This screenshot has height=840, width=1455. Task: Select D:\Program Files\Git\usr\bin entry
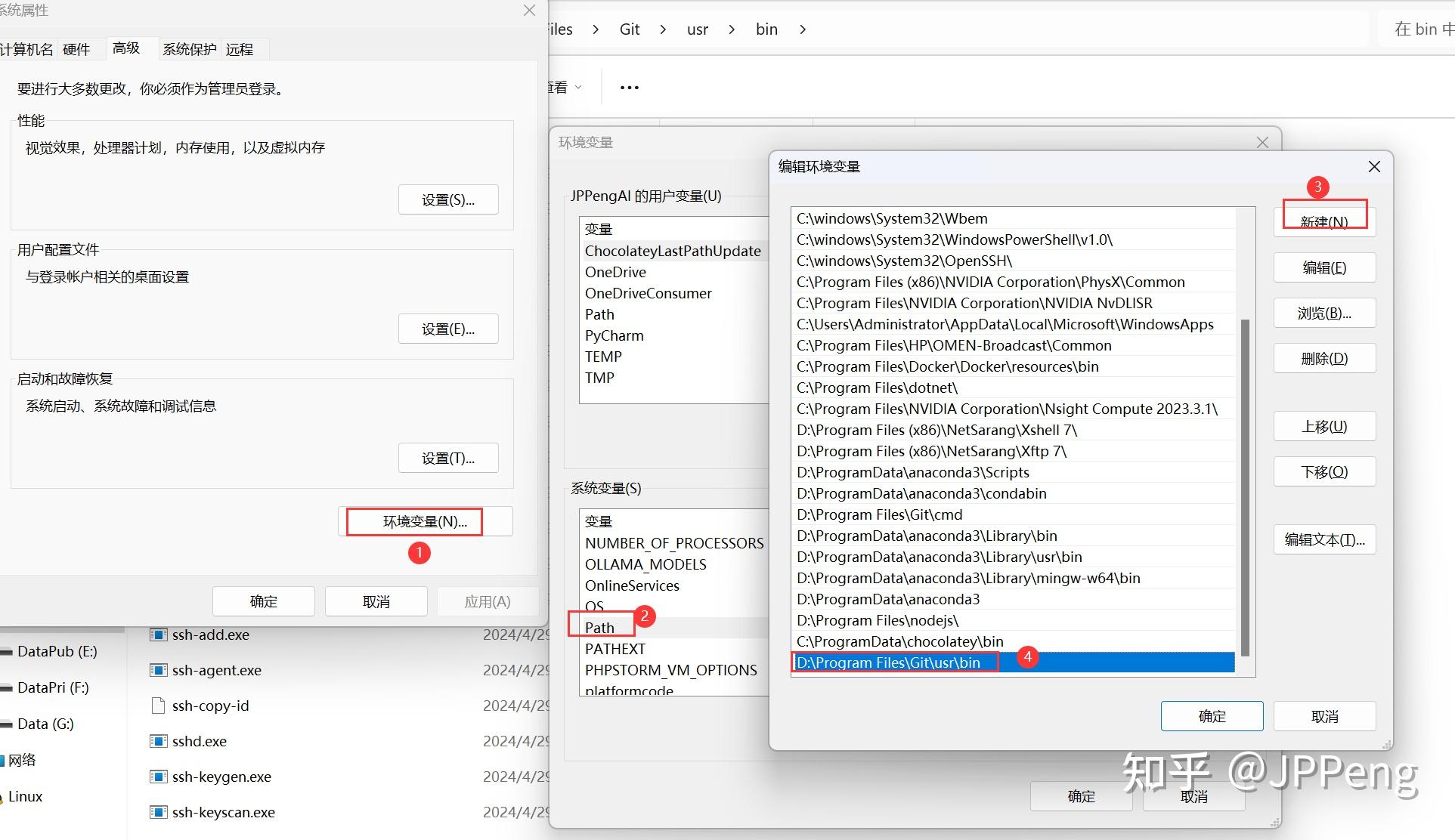tap(889, 662)
